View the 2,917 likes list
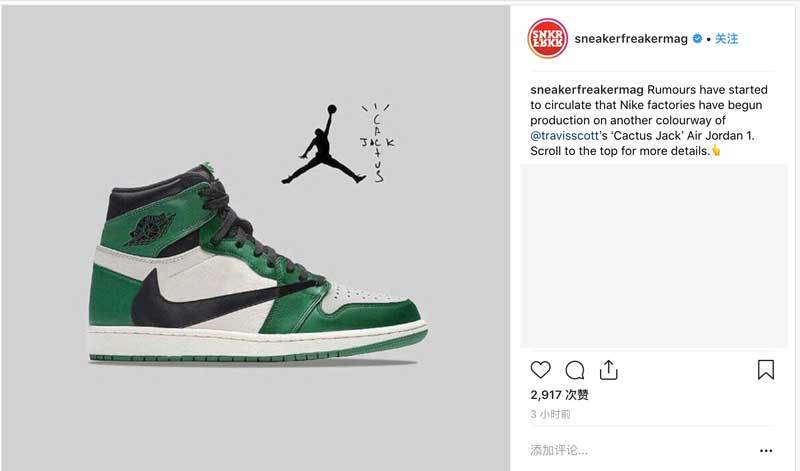 point(559,395)
